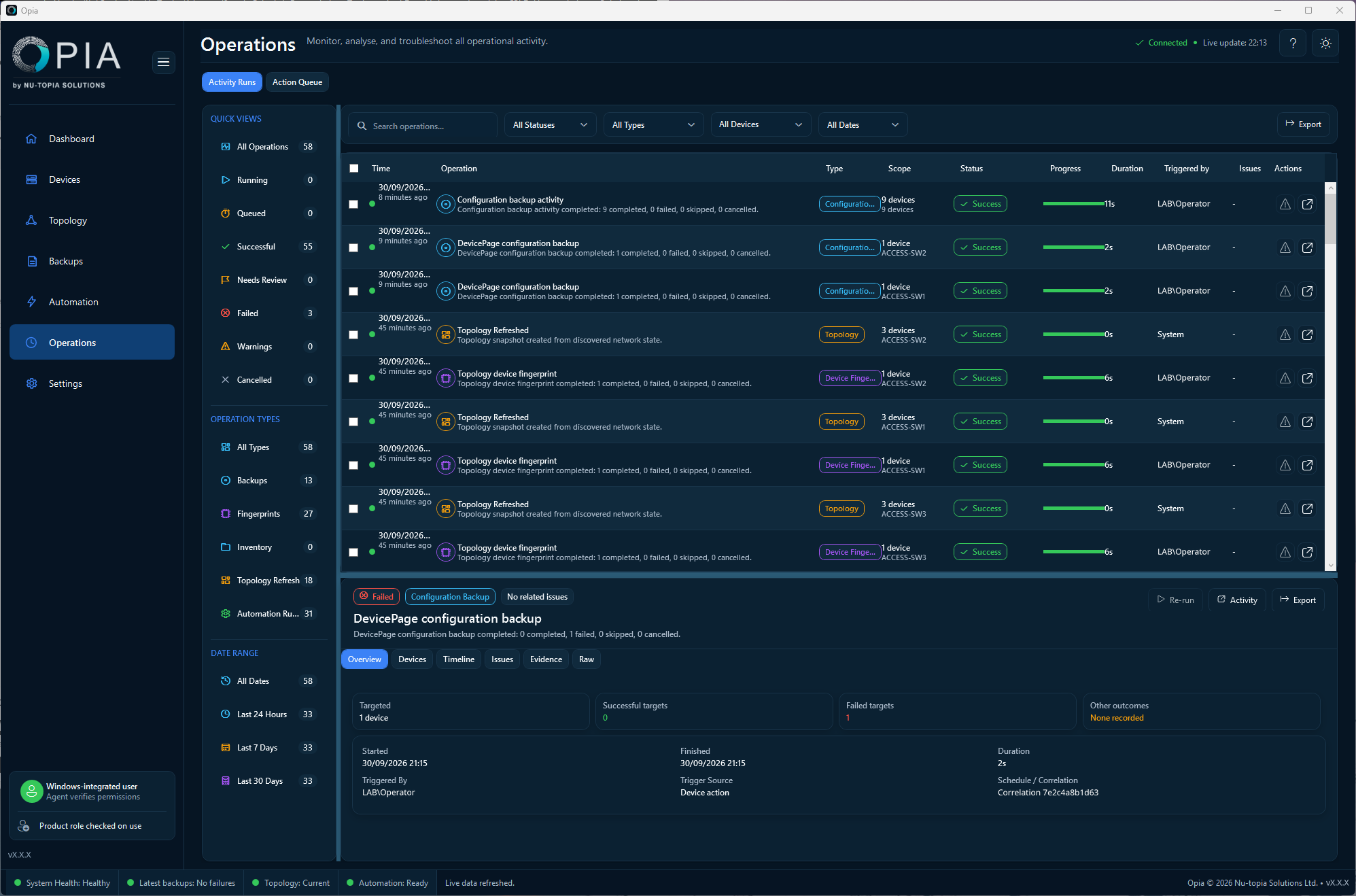Click Export button in the filter toolbar

(1303, 124)
